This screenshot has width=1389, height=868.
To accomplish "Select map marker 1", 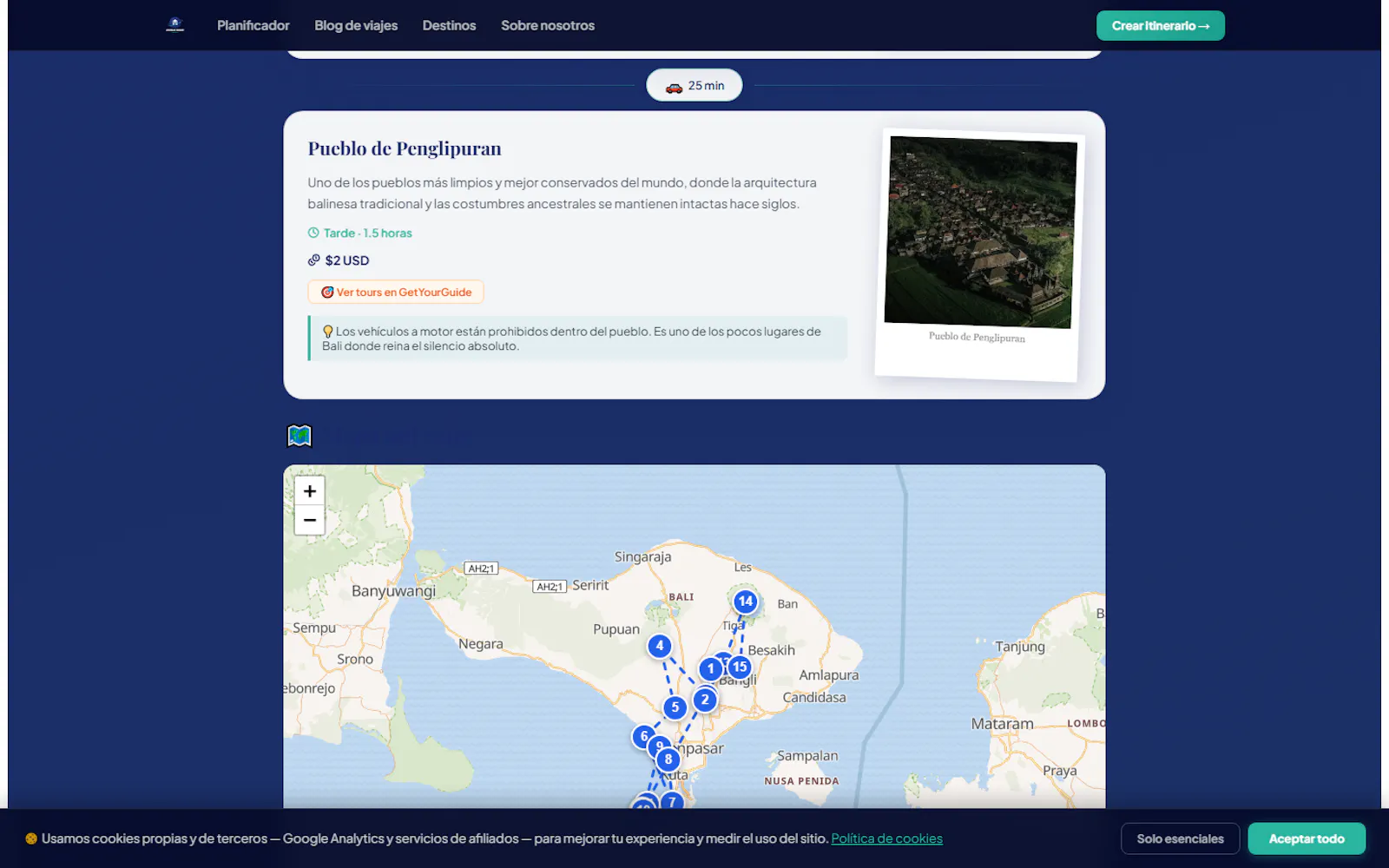I will (711, 668).
